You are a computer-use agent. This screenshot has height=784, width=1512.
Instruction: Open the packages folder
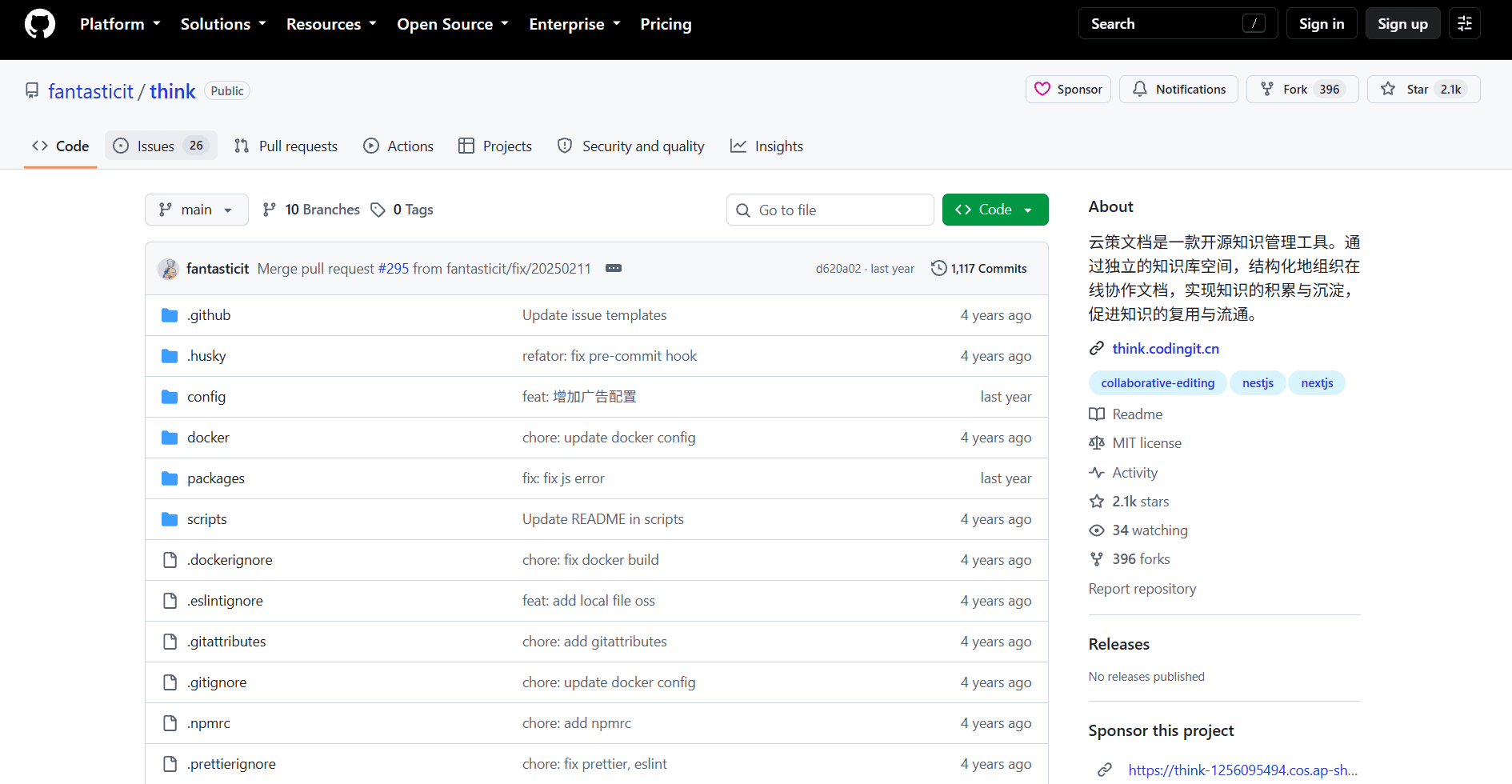[216, 478]
